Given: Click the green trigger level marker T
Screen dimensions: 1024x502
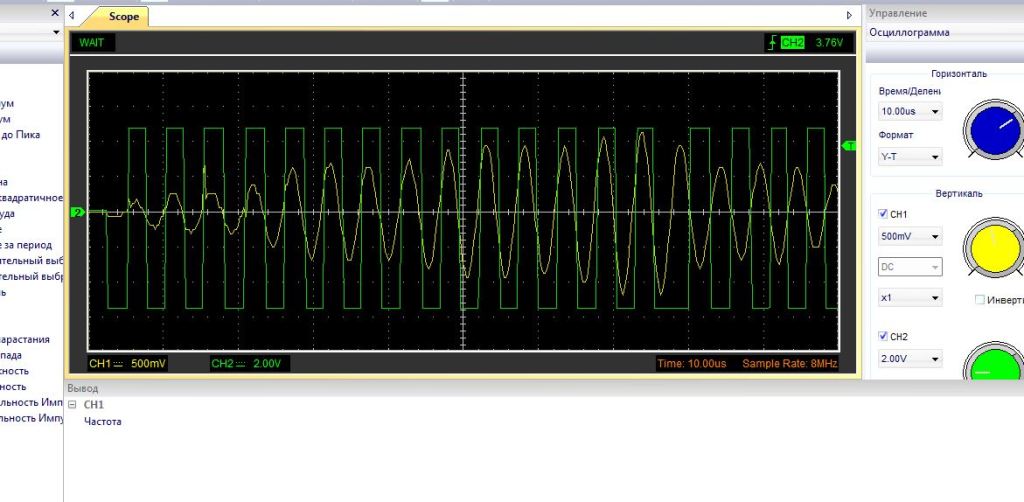Looking at the screenshot, I should pos(850,146).
